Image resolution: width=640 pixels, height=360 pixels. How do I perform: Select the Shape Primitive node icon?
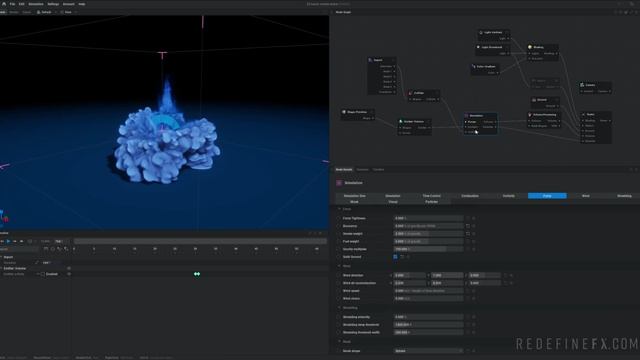click(x=344, y=112)
